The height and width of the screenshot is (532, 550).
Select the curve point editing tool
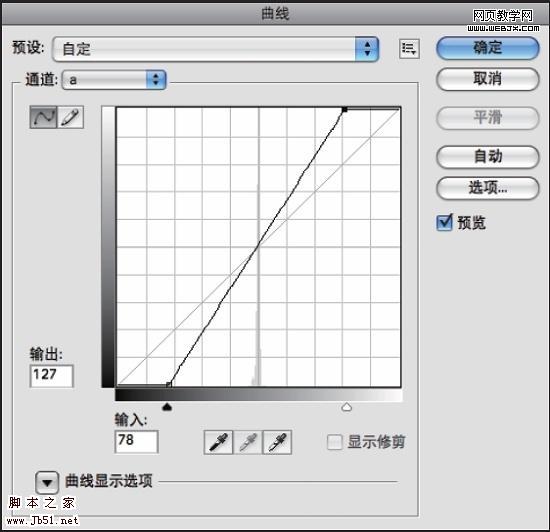point(43,117)
